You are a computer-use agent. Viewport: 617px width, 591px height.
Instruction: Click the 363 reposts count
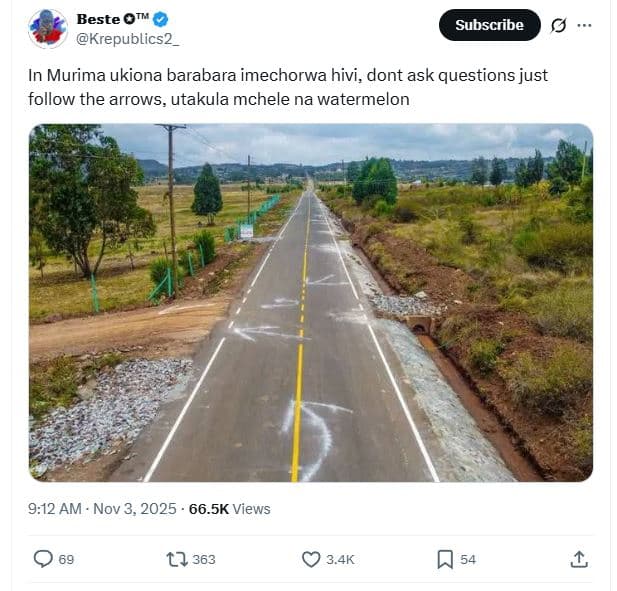click(203, 559)
